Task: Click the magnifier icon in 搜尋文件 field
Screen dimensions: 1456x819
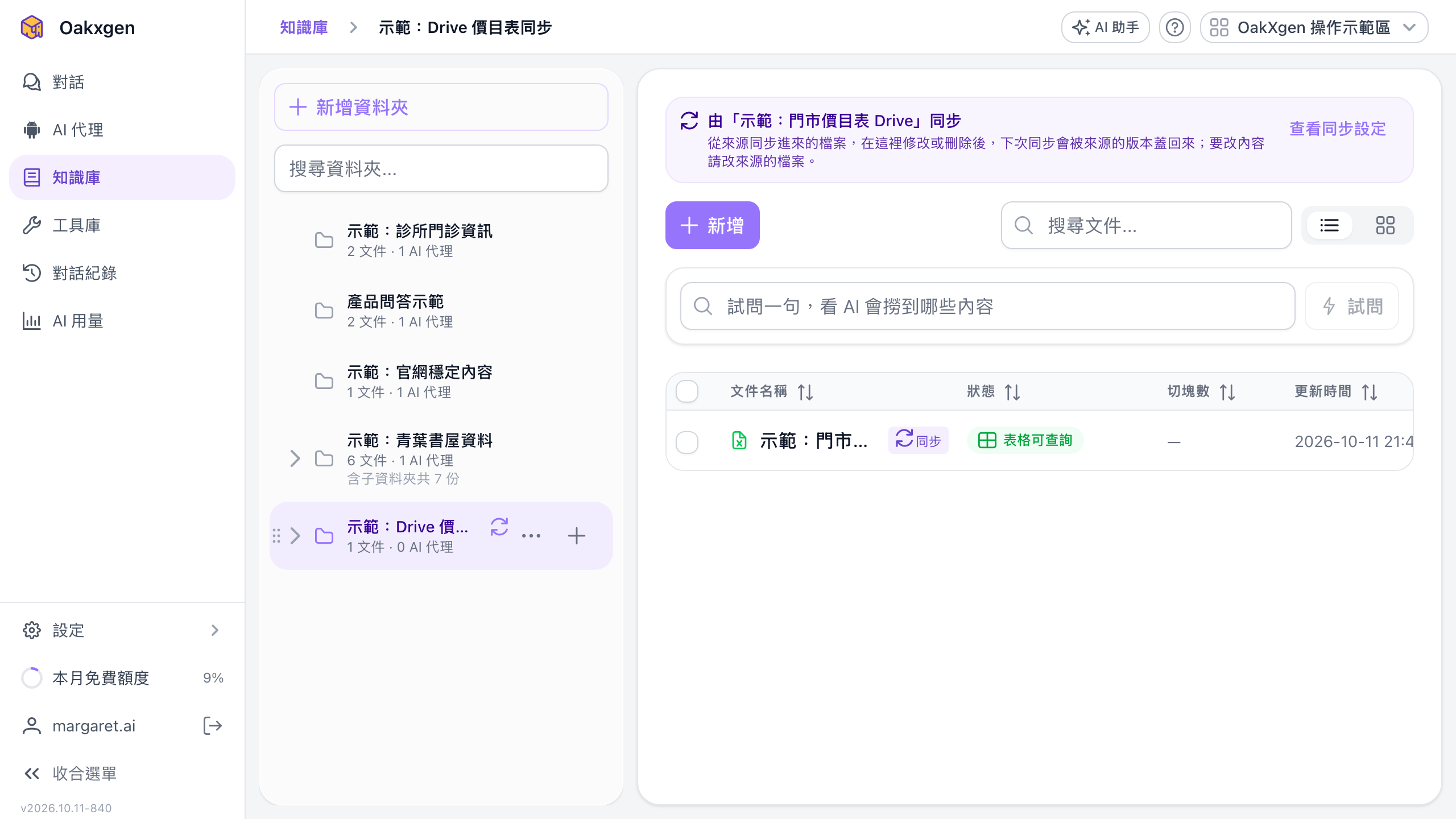Action: pyautogui.click(x=1024, y=225)
